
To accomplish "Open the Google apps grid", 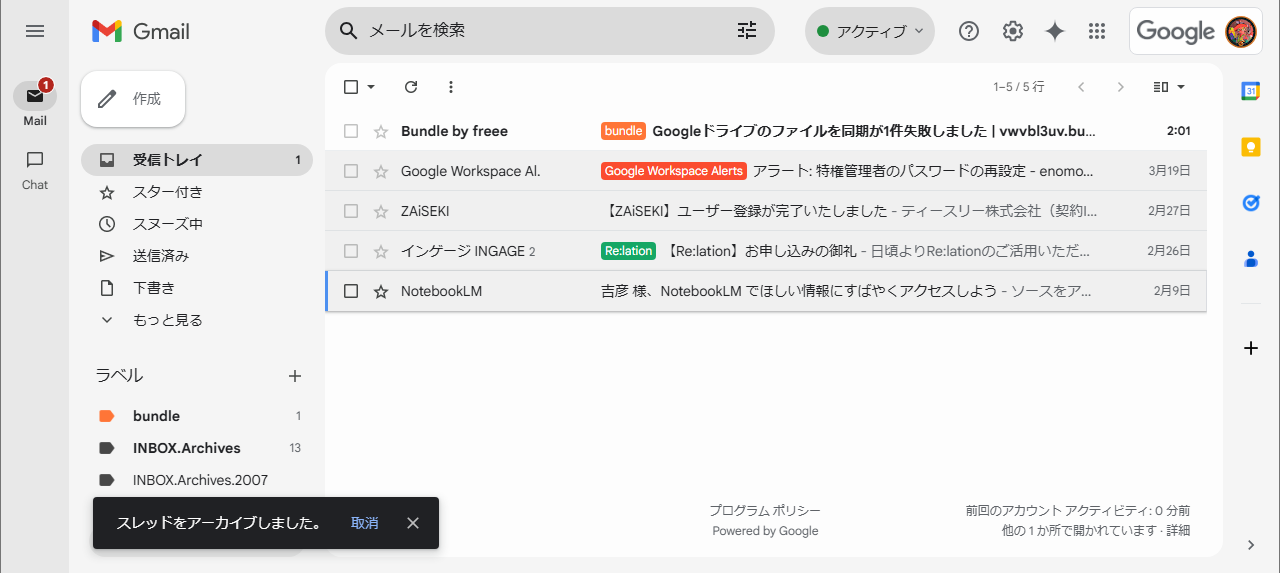I will 1097,31.
